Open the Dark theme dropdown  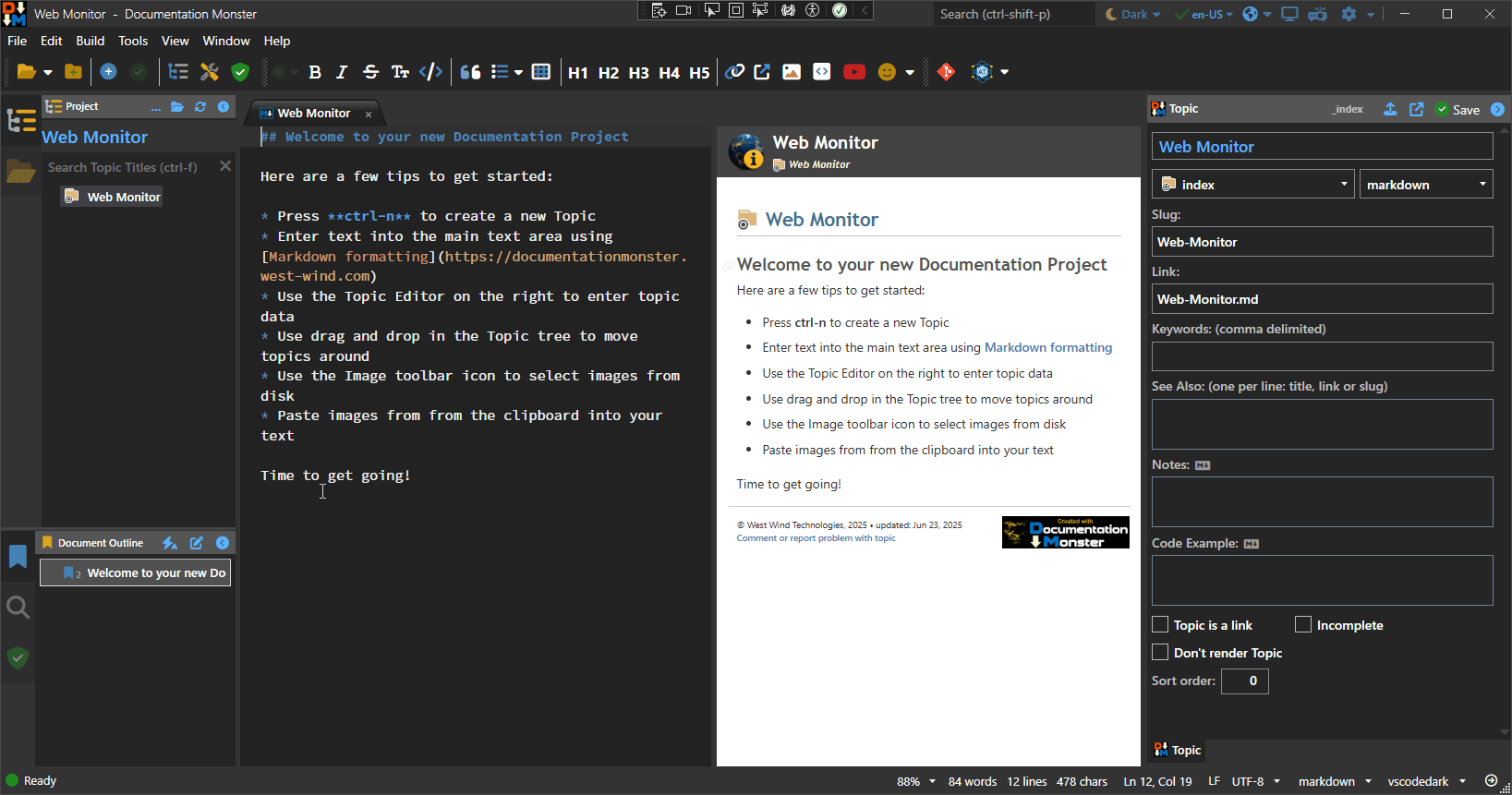(1133, 14)
